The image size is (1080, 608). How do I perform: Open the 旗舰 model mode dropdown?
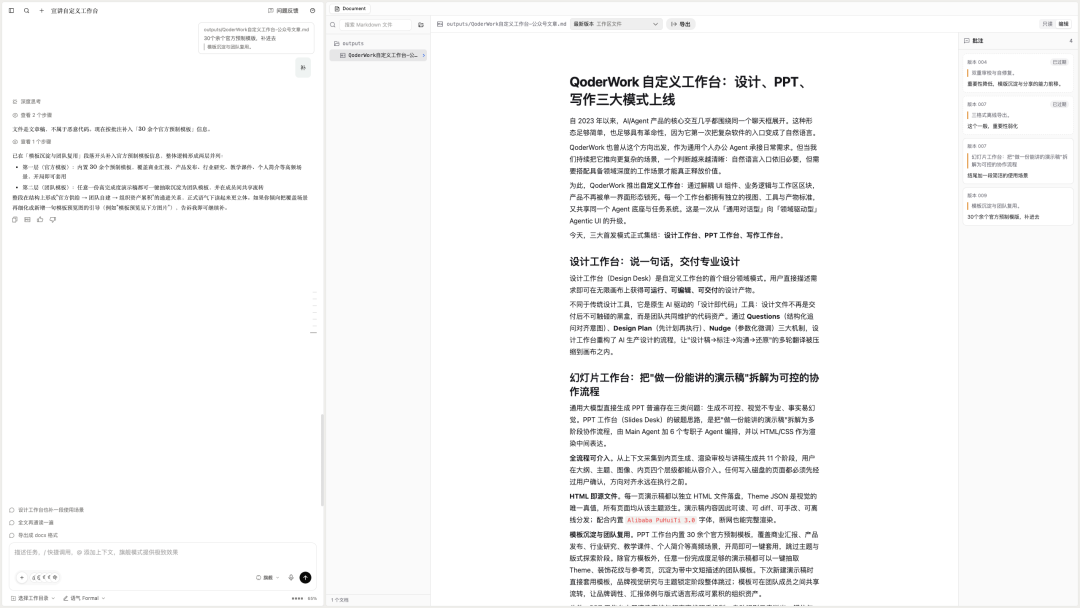pyautogui.click(x=268, y=578)
